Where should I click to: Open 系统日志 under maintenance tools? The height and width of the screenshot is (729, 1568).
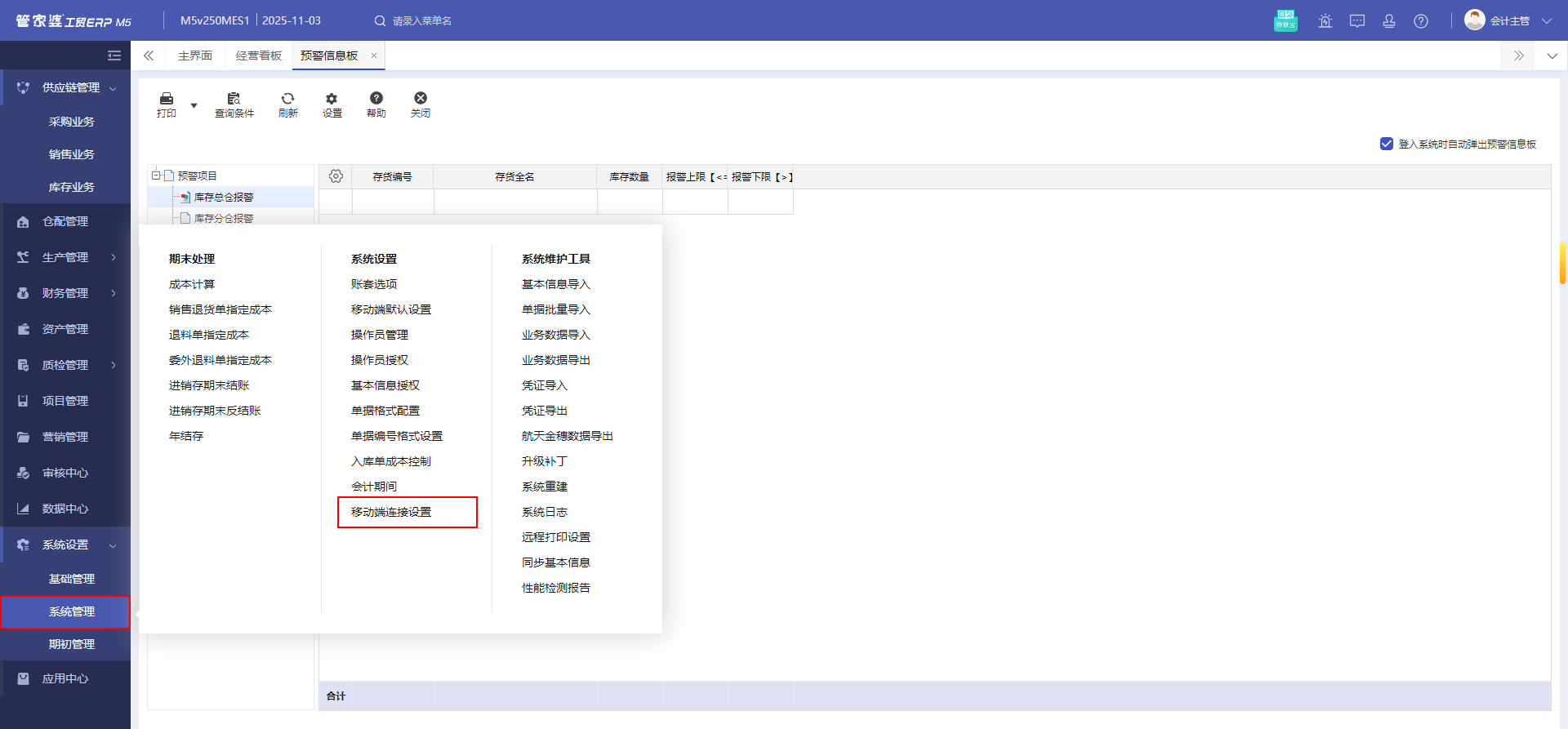pos(545,512)
